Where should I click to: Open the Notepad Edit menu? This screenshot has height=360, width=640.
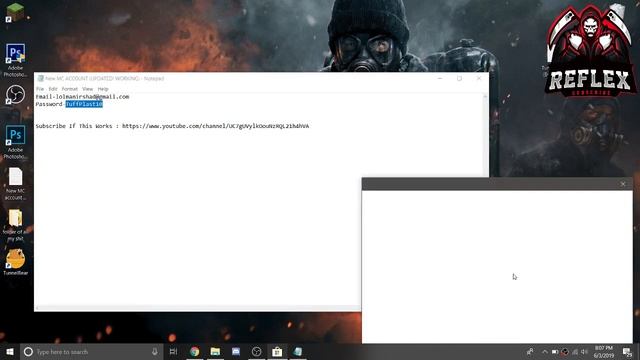[x=53, y=89]
